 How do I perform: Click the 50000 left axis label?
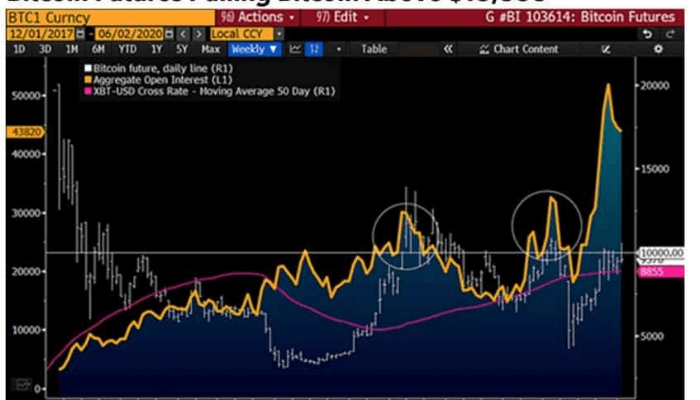(x=28, y=96)
